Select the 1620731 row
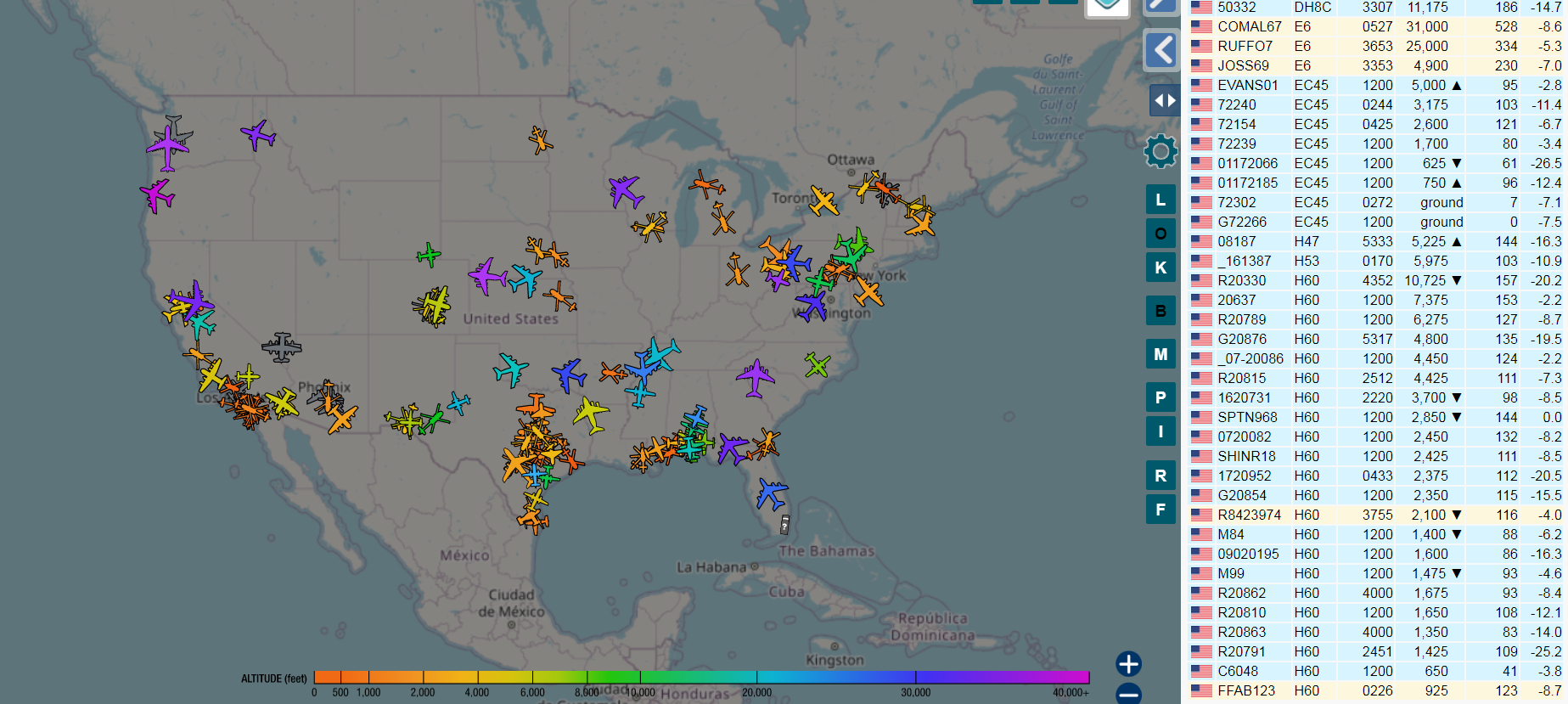1568x704 pixels. 1375,397
